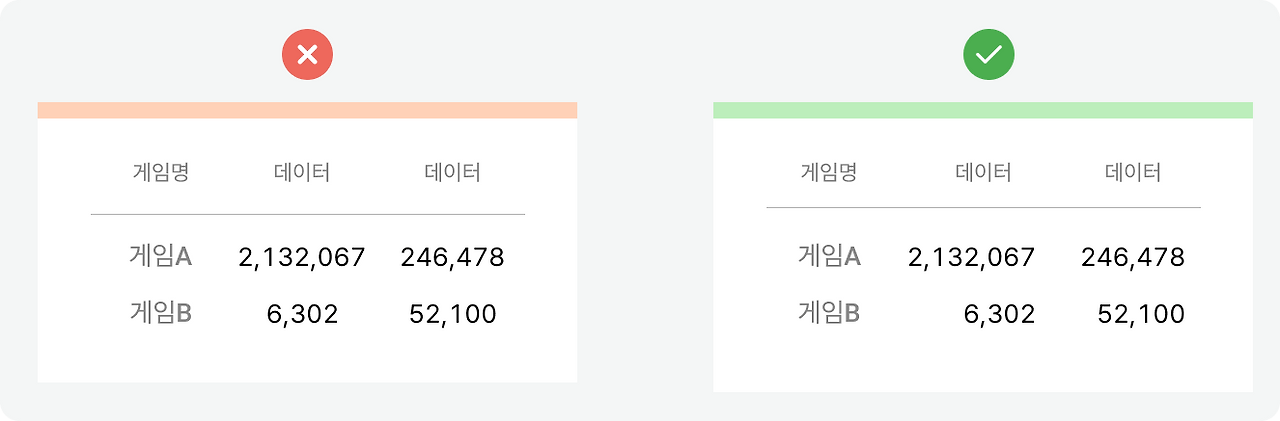Select the 게임A row label in the correct table

[x=829, y=257]
